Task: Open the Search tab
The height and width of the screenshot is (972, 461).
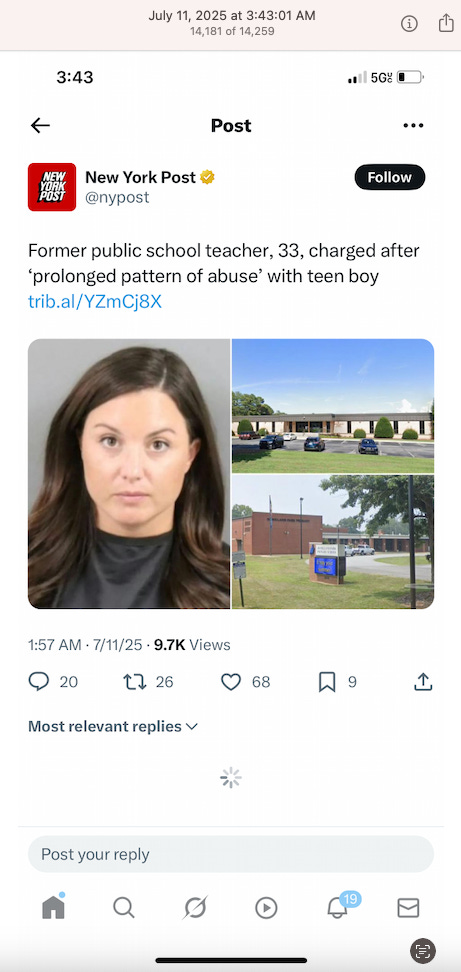Action: point(124,908)
